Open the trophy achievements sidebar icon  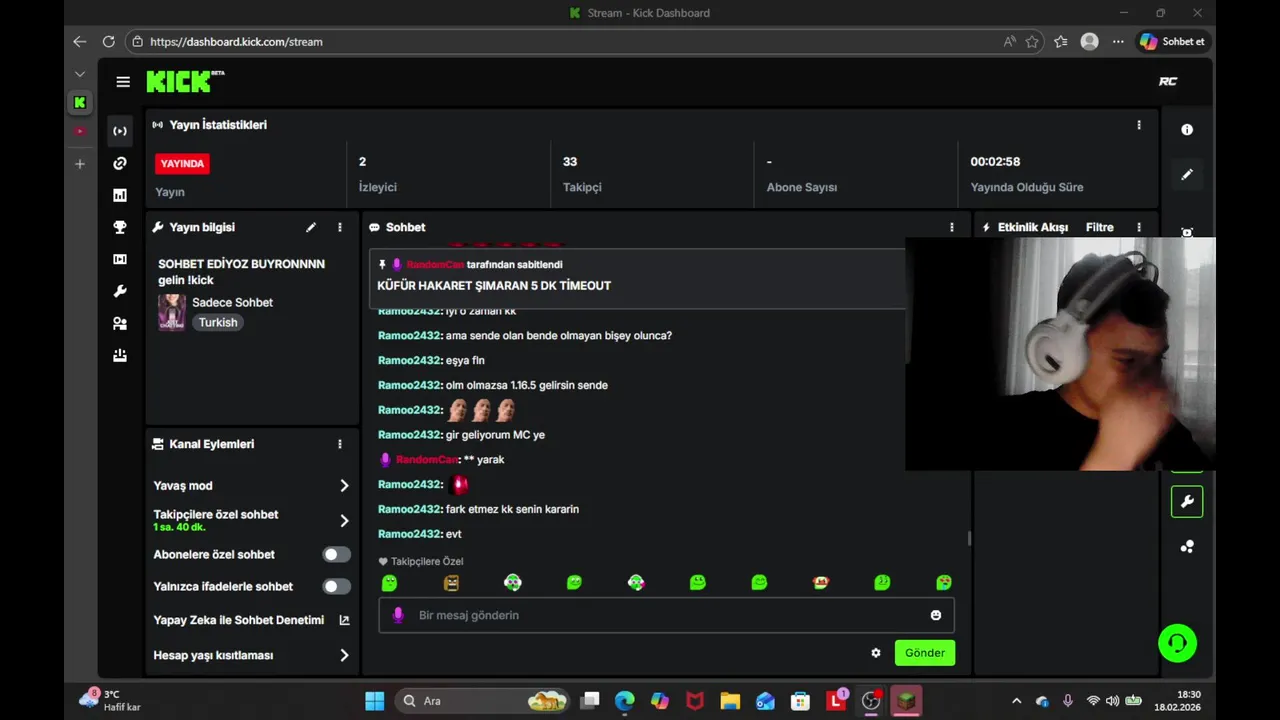(x=120, y=227)
